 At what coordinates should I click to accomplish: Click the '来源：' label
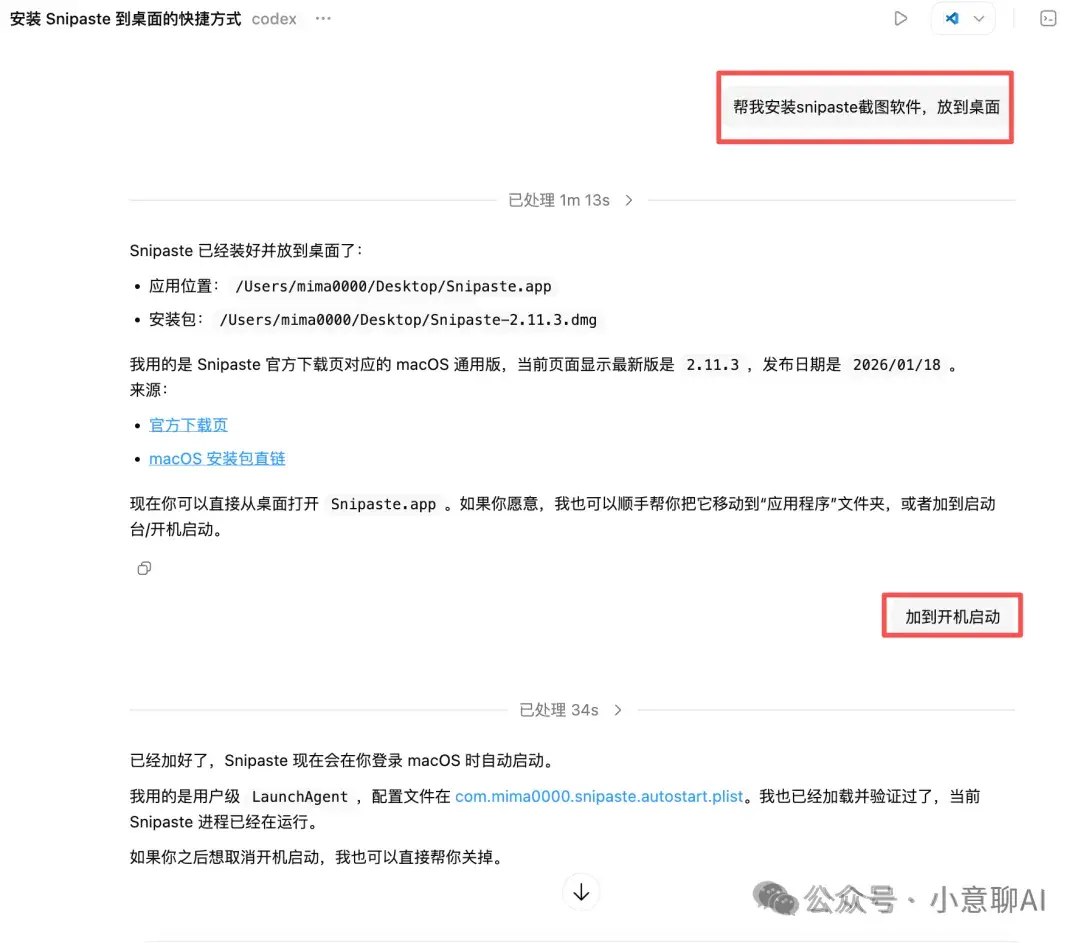(149, 390)
